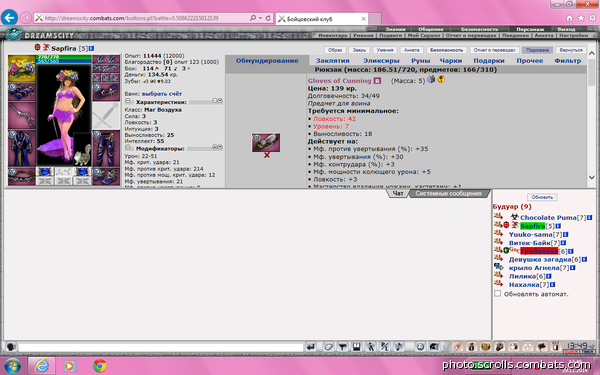Click the eraser icon in chat toolbar
The image size is (600, 375).
point(328,347)
